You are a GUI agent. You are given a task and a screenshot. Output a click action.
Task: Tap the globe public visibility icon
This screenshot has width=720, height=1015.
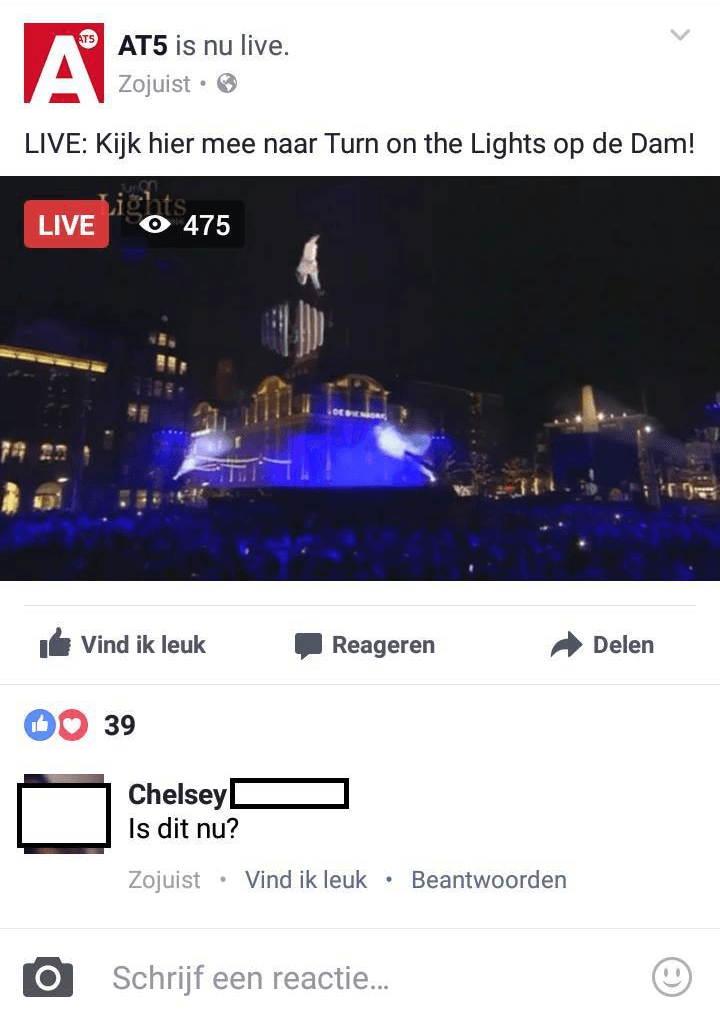pos(227,84)
